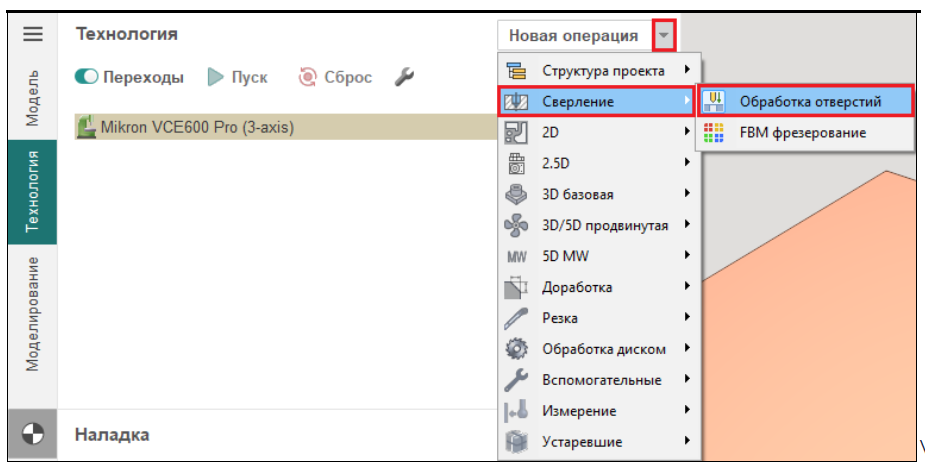Select Обработка отверстий operation
926x465 pixels.
coord(810,101)
